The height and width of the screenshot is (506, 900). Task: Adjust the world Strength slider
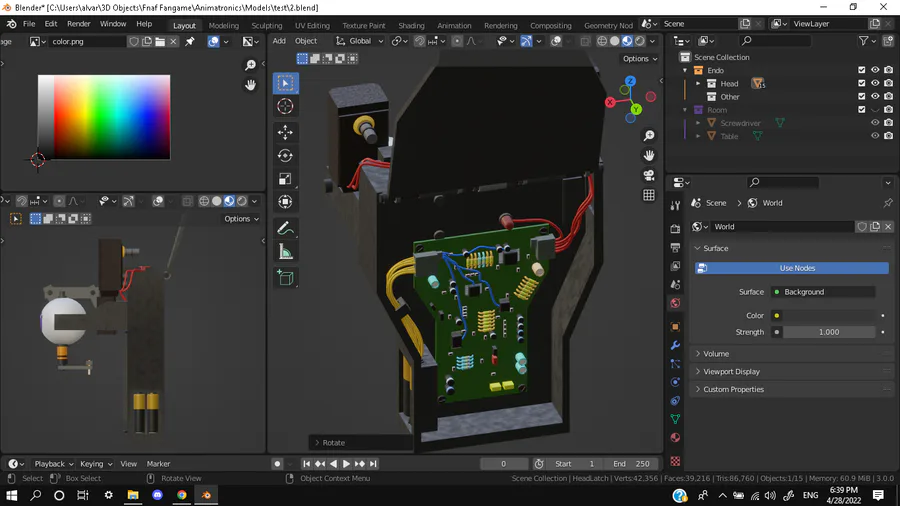[828, 332]
